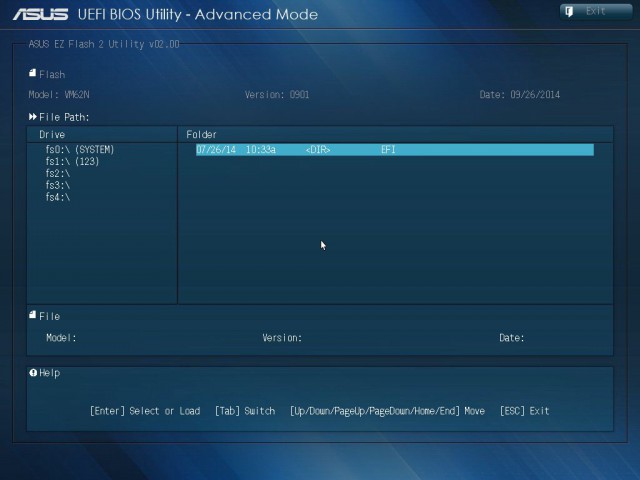Select drive fs2:\
Image resolution: width=640 pixels, height=480 pixels.
click(58, 173)
